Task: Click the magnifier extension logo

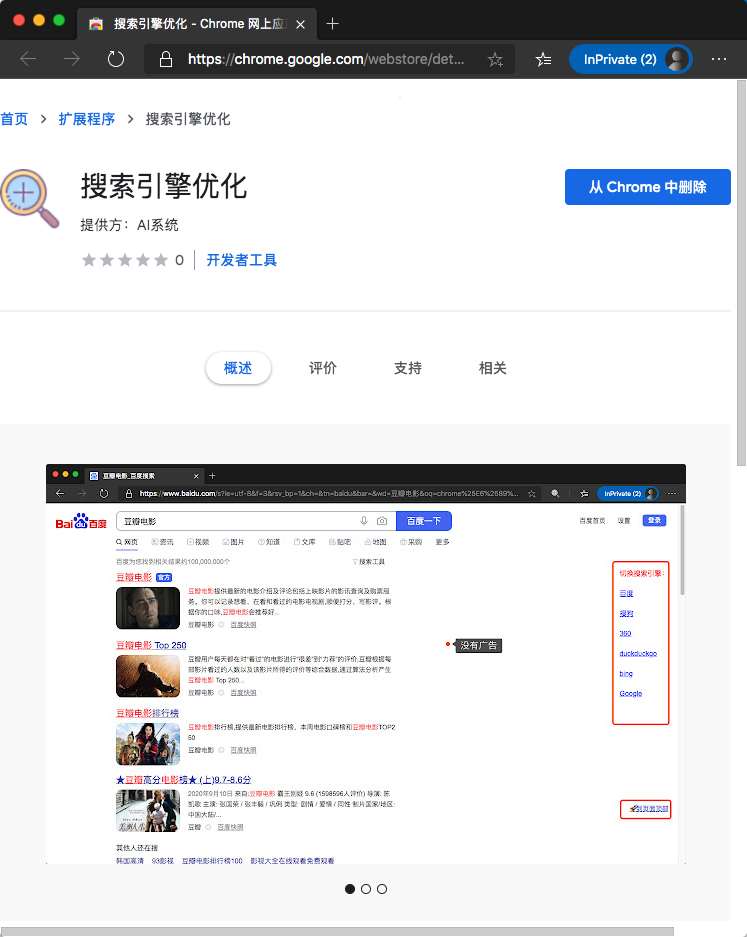Action: coord(30,199)
